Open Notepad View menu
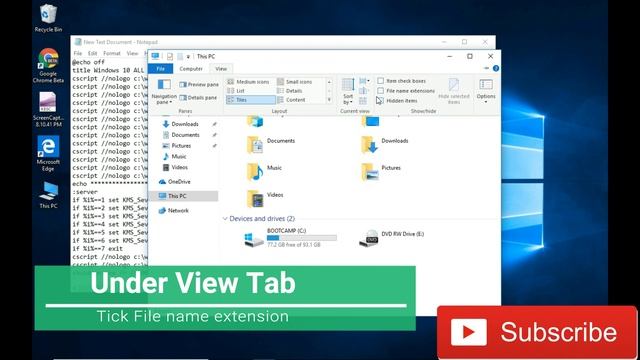The width and height of the screenshot is (640, 360). coord(132,53)
